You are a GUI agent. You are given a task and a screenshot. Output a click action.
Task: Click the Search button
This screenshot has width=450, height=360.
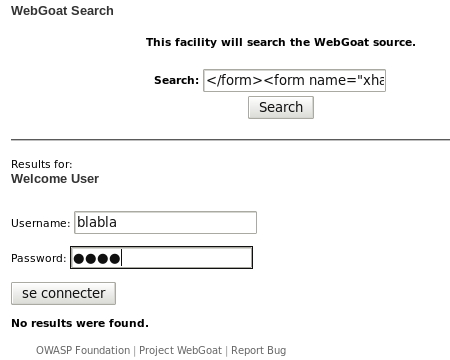[x=281, y=107]
